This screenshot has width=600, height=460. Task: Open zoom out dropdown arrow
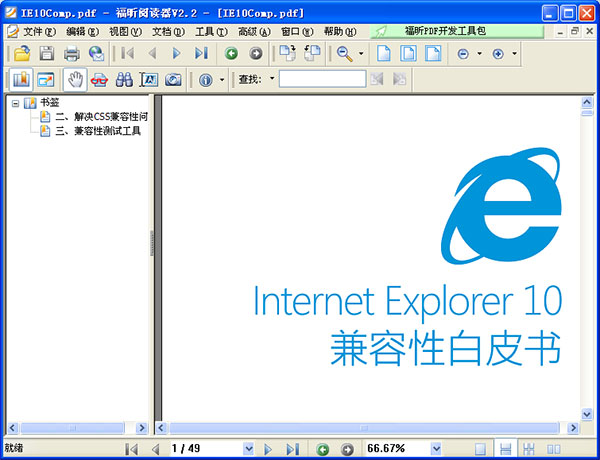tap(479, 54)
